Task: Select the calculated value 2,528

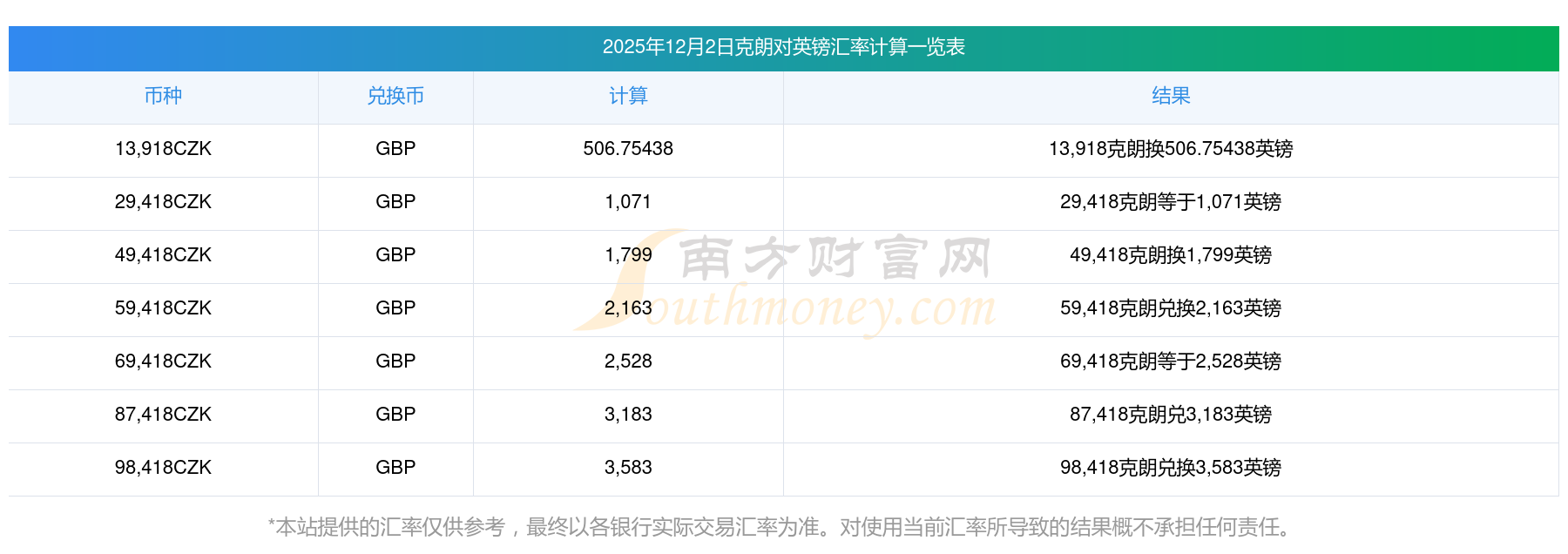Action: 628,361
